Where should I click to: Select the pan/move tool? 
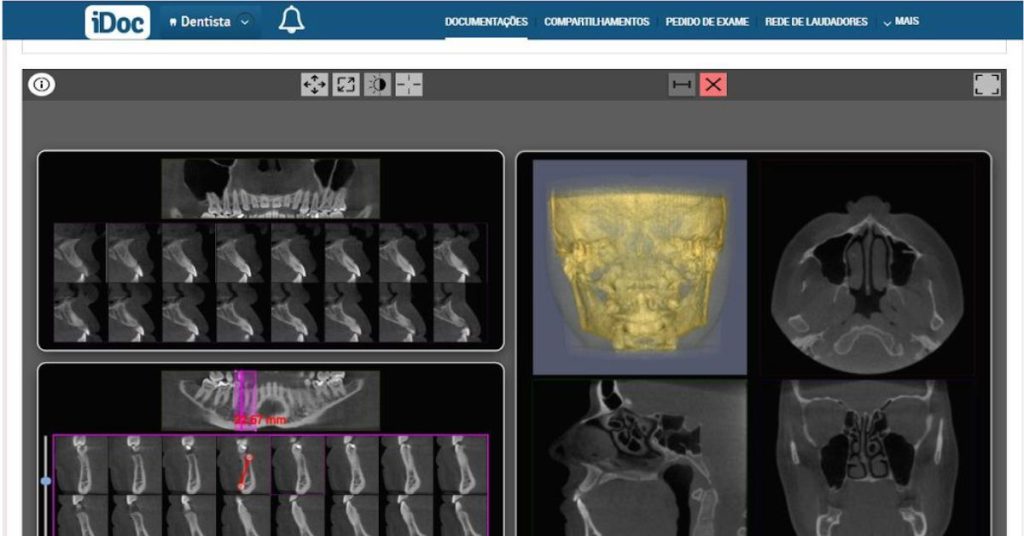315,85
